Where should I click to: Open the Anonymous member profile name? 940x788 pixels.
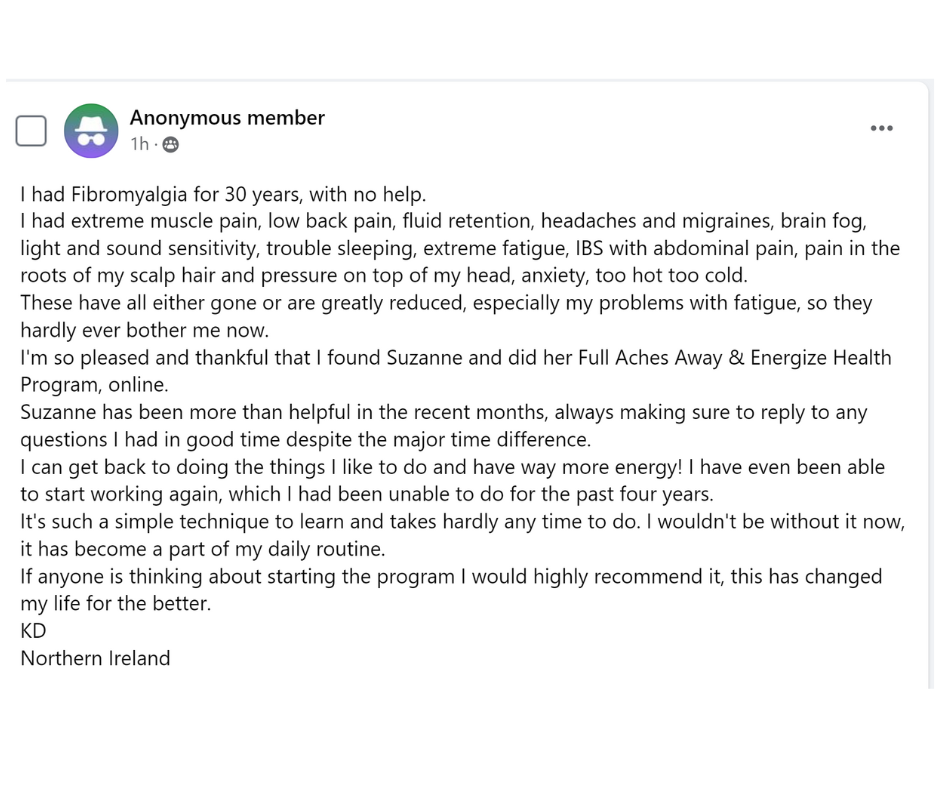click(x=227, y=118)
